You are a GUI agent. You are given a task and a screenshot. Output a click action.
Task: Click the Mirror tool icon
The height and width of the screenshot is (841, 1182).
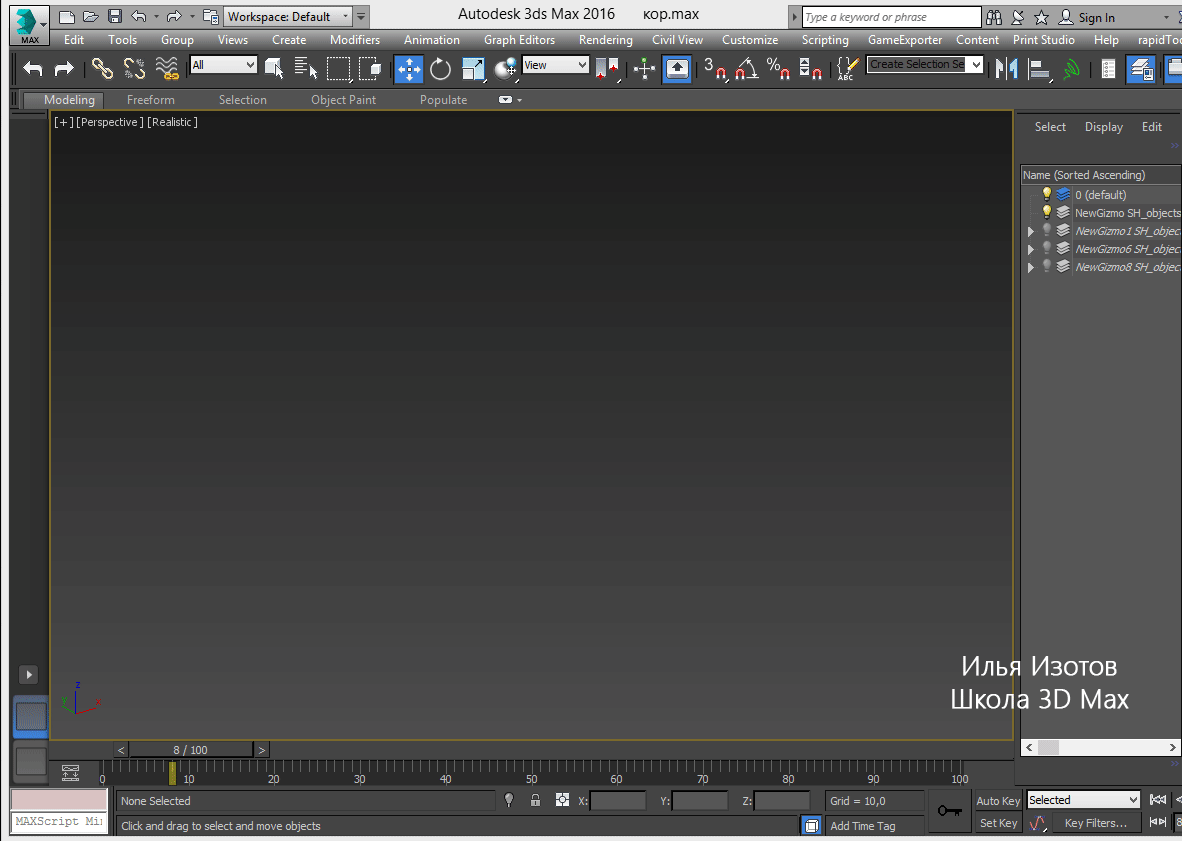(1004, 68)
